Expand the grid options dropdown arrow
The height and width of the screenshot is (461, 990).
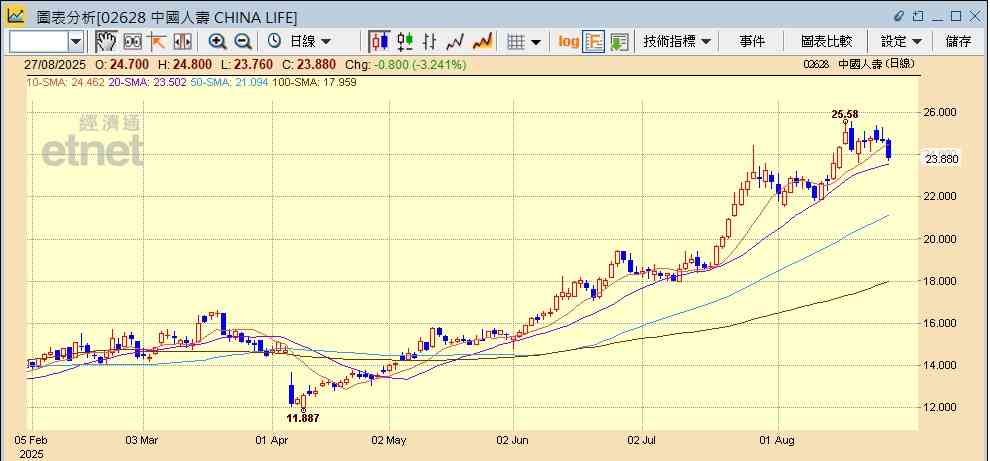[x=536, y=42]
